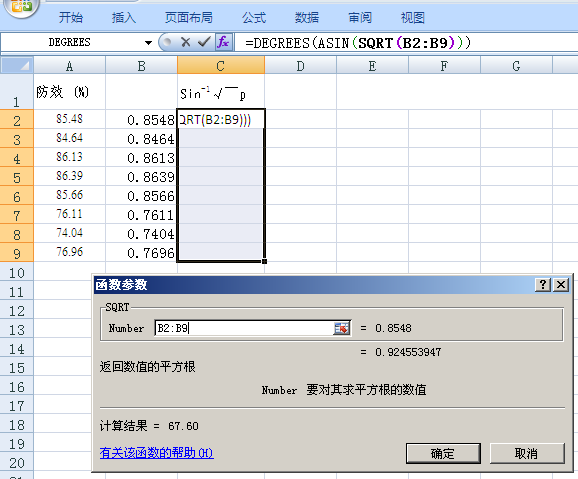Select row 9 header
Image resolution: width=578 pixels, height=479 pixels.
pos(17,253)
